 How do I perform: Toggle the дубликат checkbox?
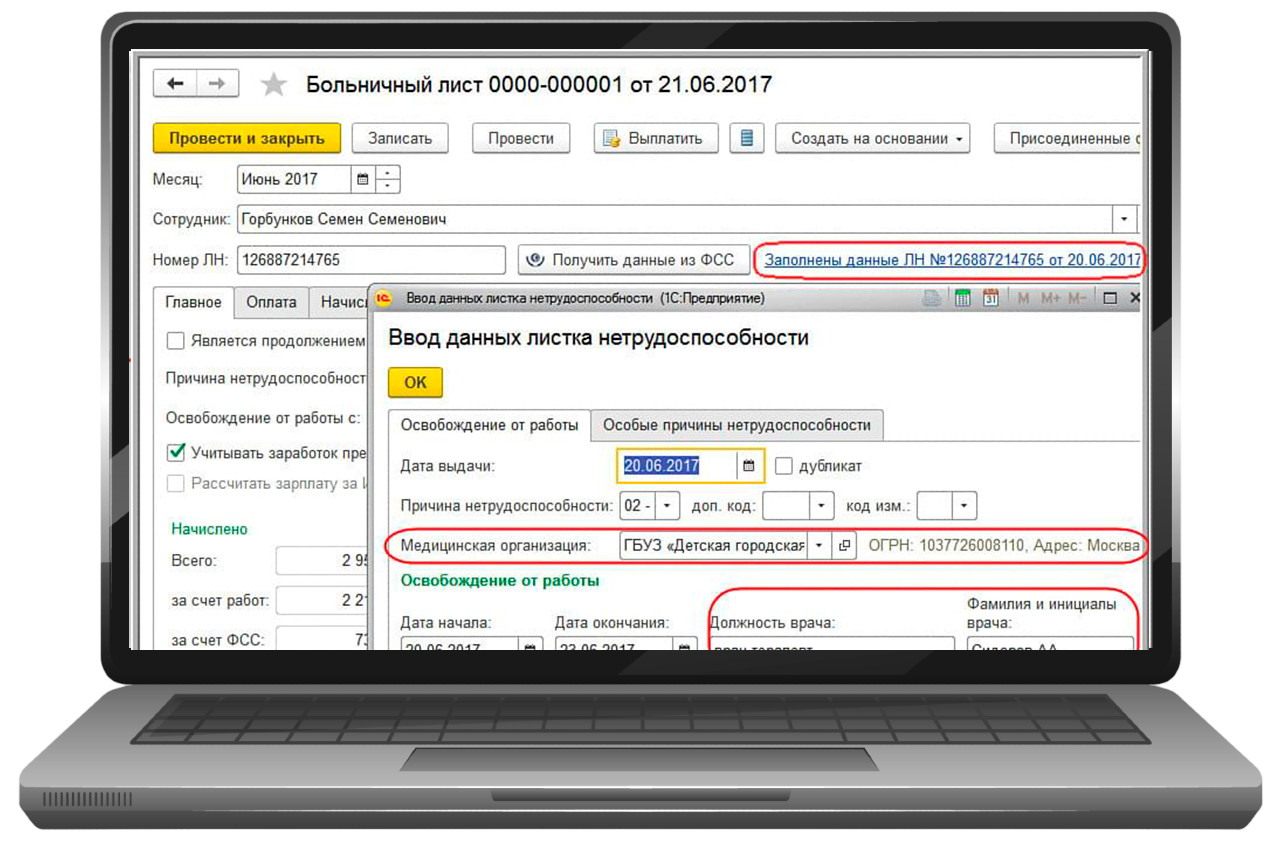click(784, 466)
